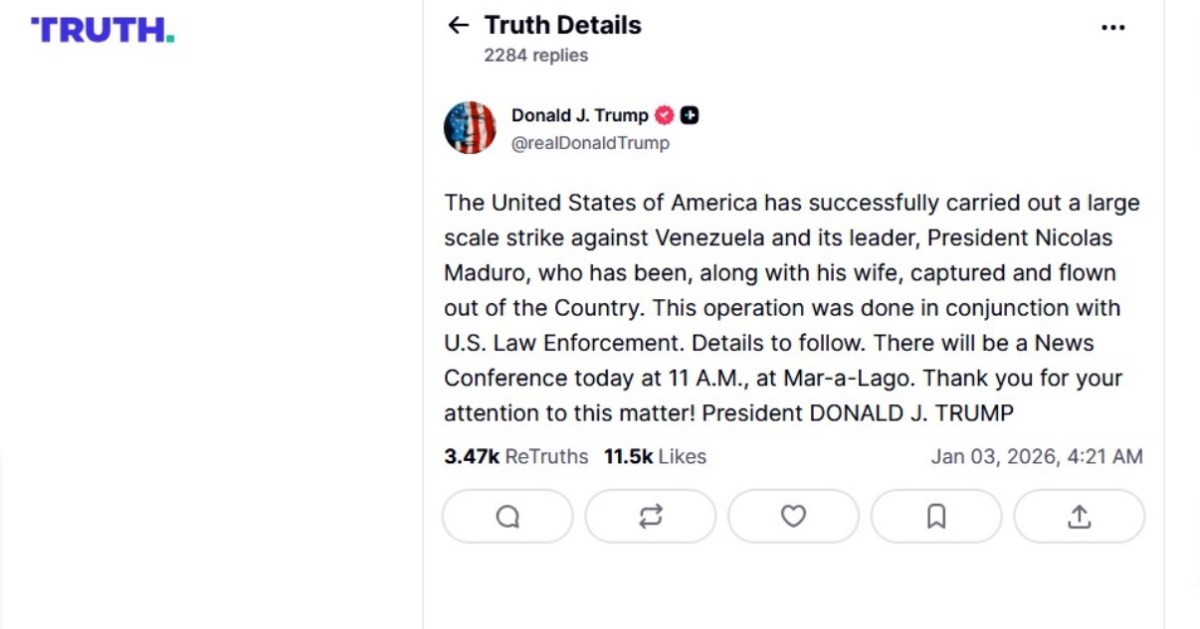1200x629 pixels.
Task: Click Donald J. Trump's display name
Action: (582, 115)
